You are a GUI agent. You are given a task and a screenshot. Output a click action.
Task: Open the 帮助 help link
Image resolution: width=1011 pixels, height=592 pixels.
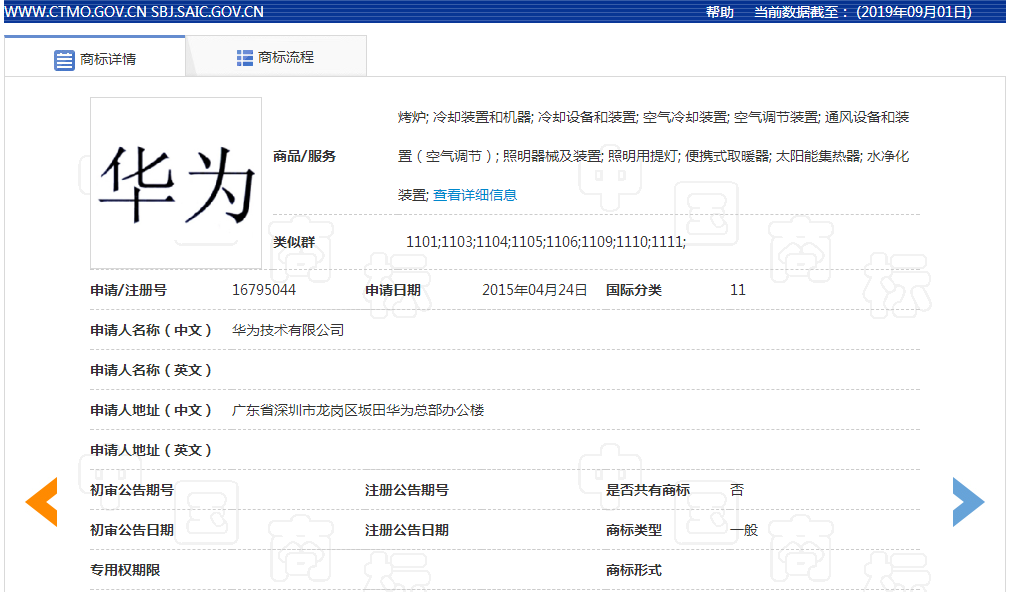click(x=720, y=12)
